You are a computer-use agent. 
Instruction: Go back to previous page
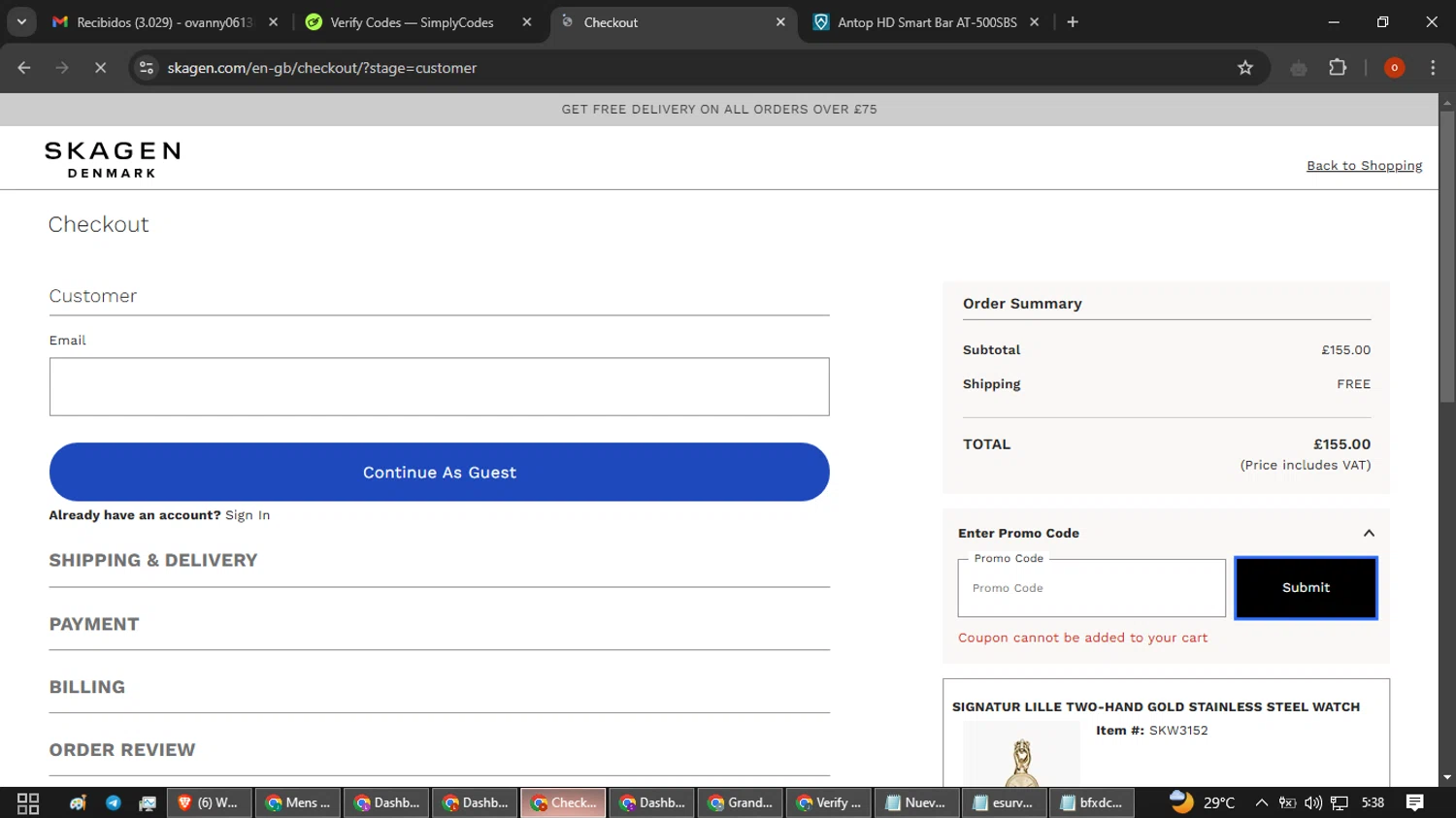tap(24, 68)
